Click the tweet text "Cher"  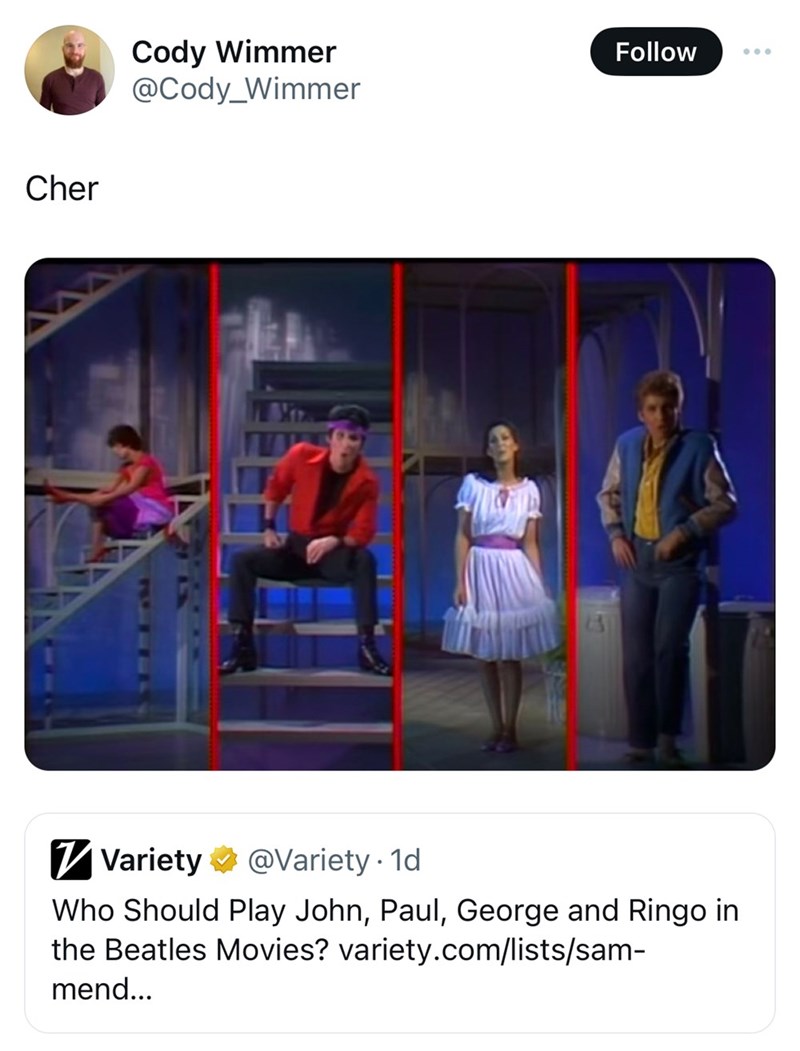[62, 188]
